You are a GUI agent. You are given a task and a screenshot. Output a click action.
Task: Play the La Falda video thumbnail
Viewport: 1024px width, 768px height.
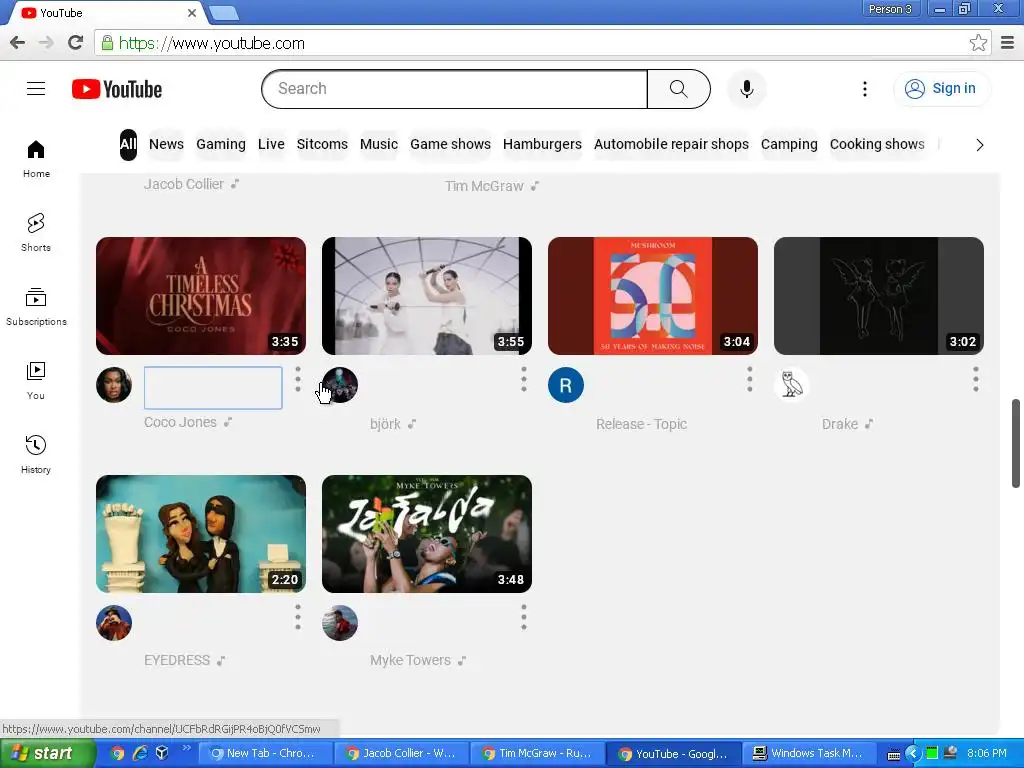tap(427, 534)
